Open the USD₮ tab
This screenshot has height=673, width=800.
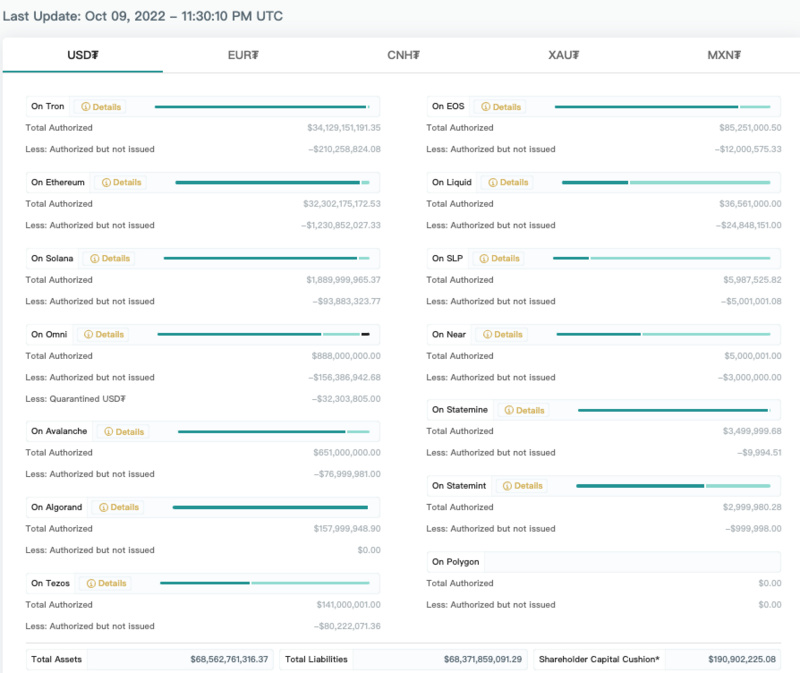tap(82, 55)
